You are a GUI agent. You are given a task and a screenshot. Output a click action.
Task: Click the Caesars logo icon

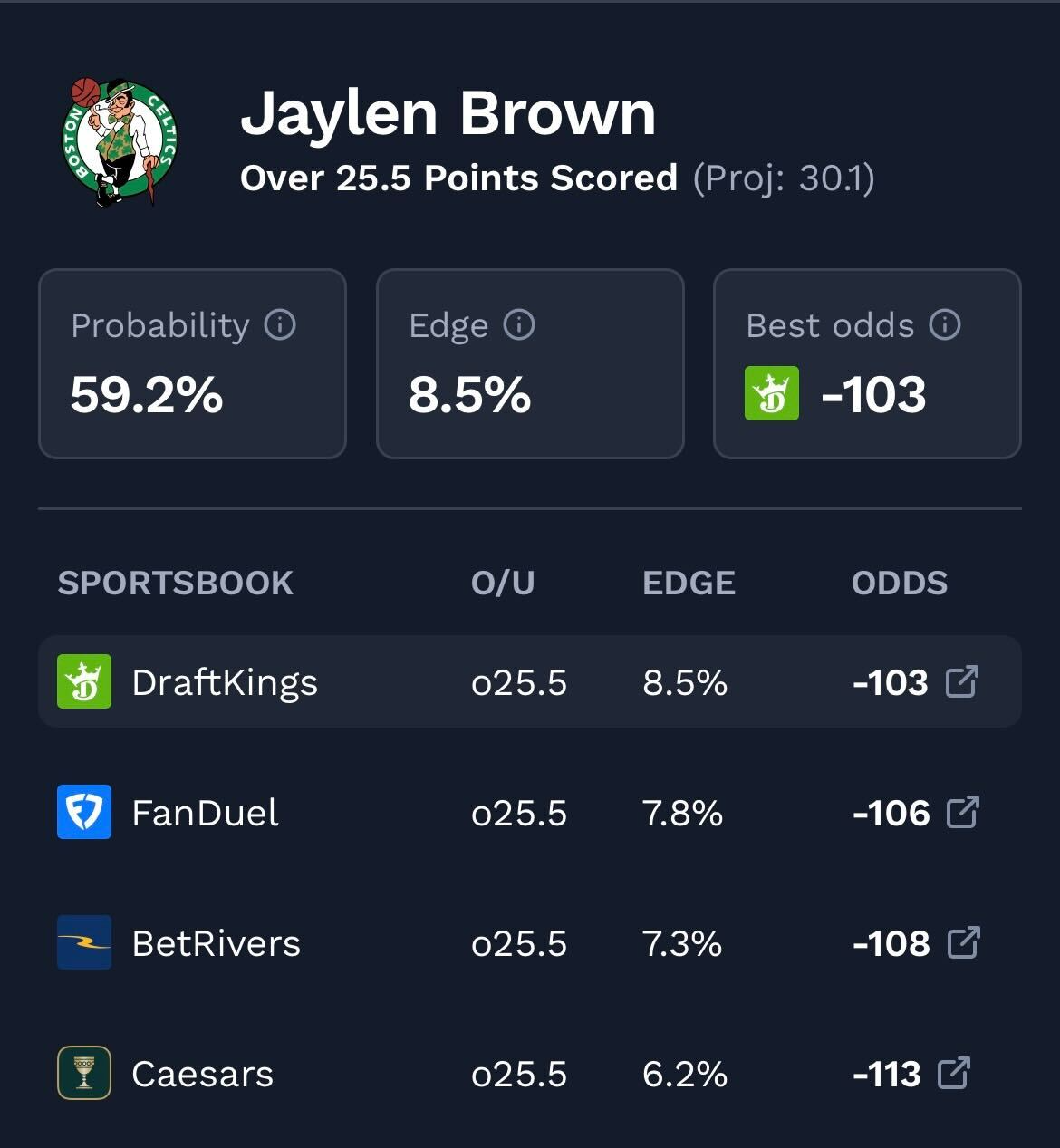[84, 1073]
